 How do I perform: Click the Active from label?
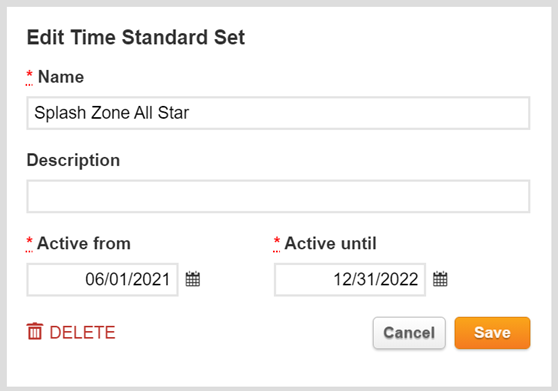(x=84, y=243)
